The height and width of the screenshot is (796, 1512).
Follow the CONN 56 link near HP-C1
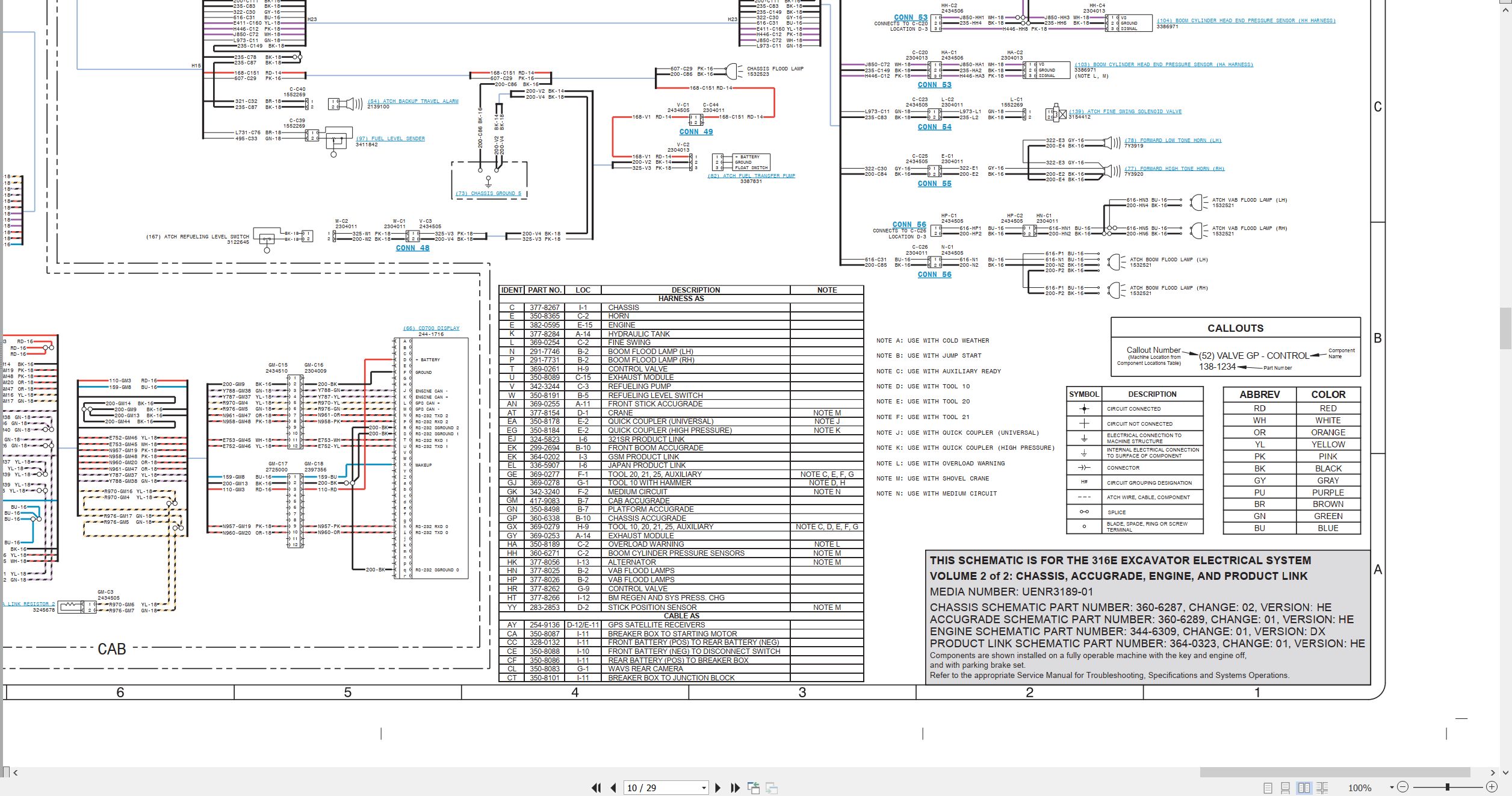click(x=909, y=225)
